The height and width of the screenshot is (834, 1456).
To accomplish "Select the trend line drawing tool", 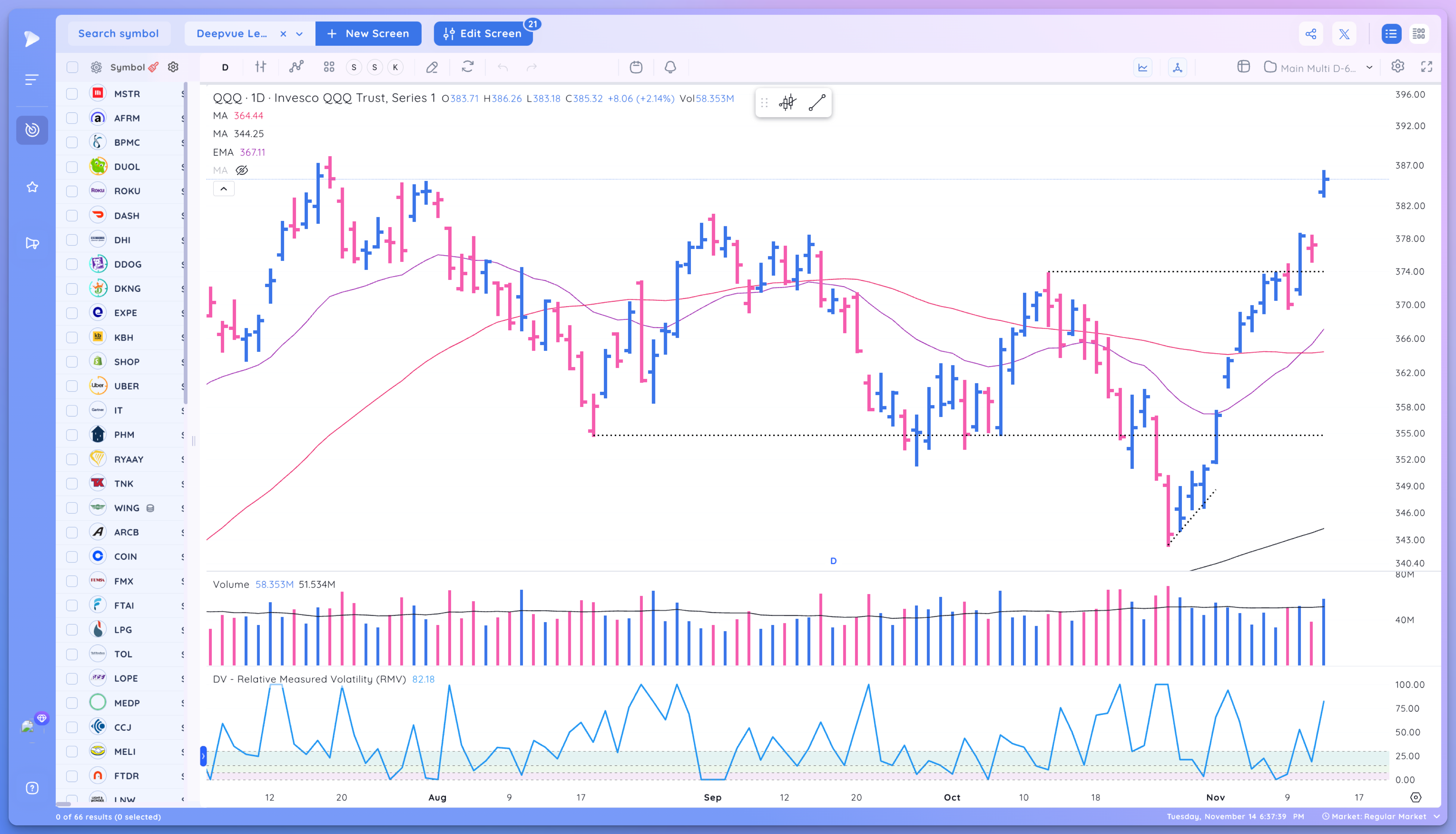I will click(x=816, y=103).
